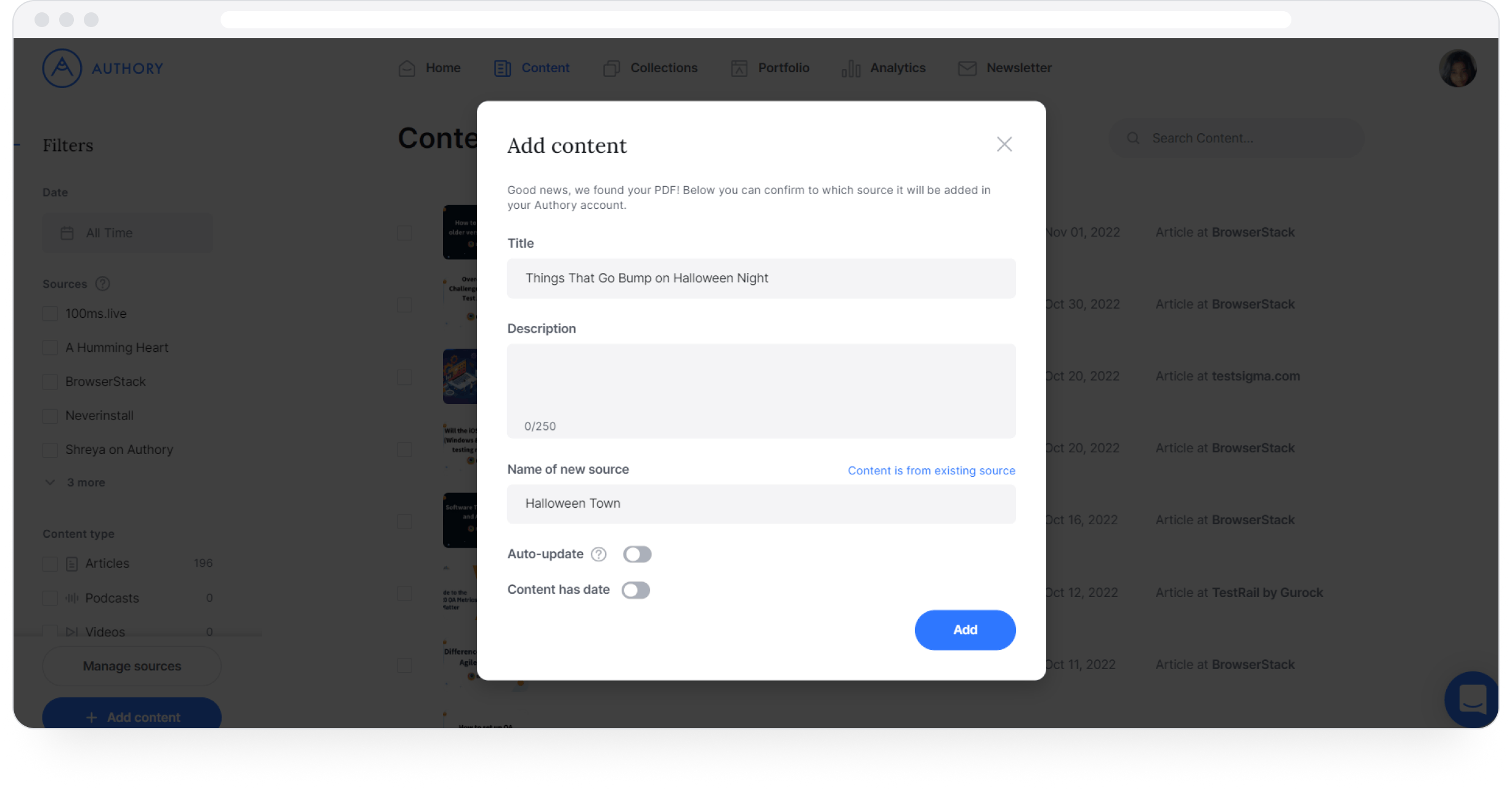The height and width of the screenshot is (791, 1512).
Task: Enable Auto-update for this content
Action: [636, 553]
